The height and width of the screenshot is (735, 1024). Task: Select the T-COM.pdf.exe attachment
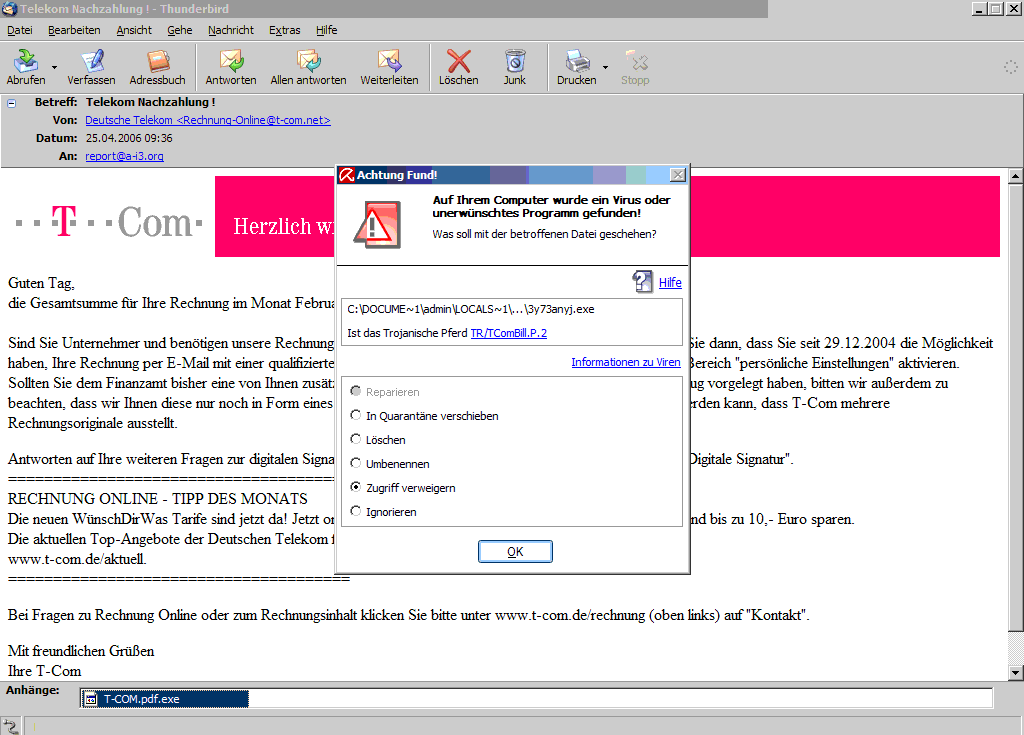[165, 699]
